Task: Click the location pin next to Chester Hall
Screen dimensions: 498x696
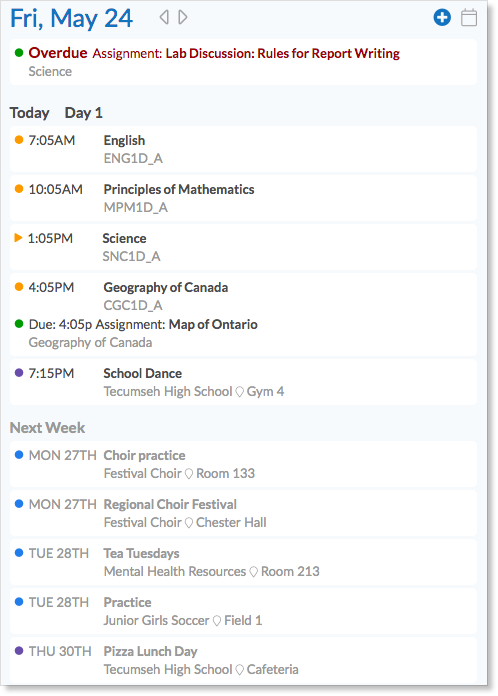Action: click(189, 523)
